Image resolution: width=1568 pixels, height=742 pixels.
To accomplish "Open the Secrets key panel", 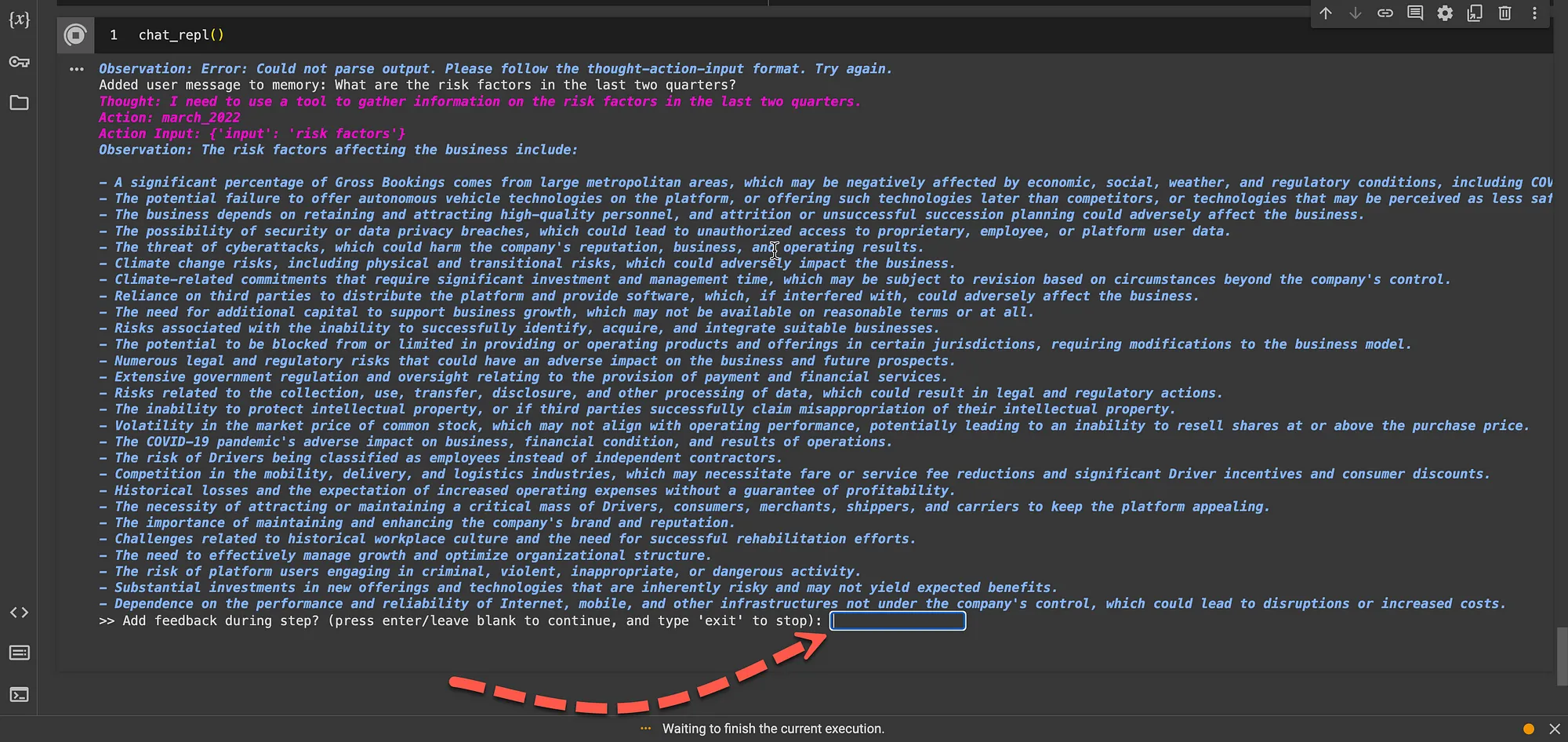I will pos(19,62).
